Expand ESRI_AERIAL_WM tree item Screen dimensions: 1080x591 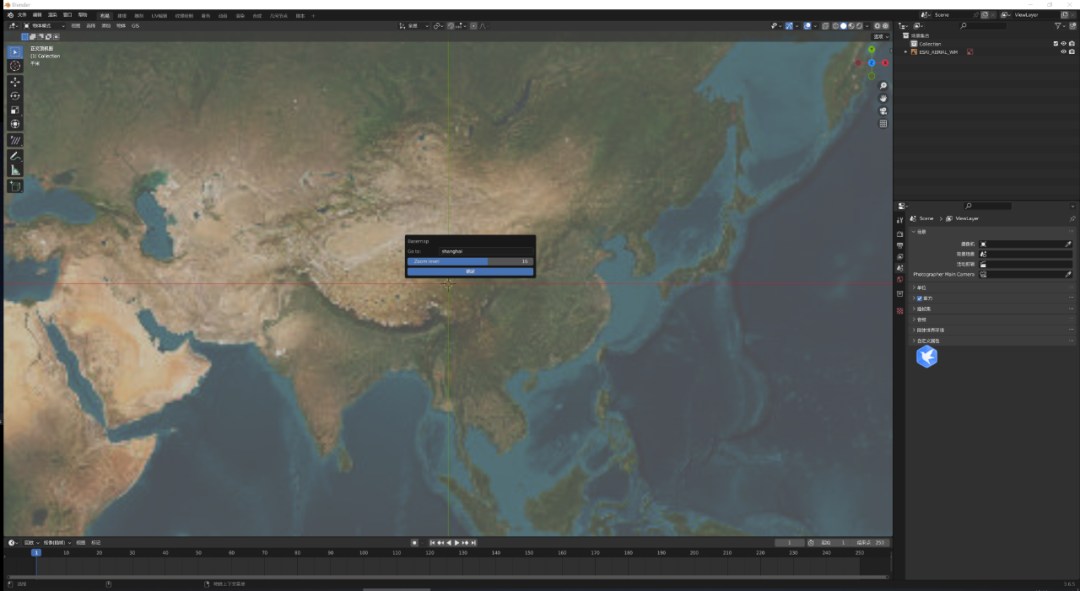coord(906,52)
